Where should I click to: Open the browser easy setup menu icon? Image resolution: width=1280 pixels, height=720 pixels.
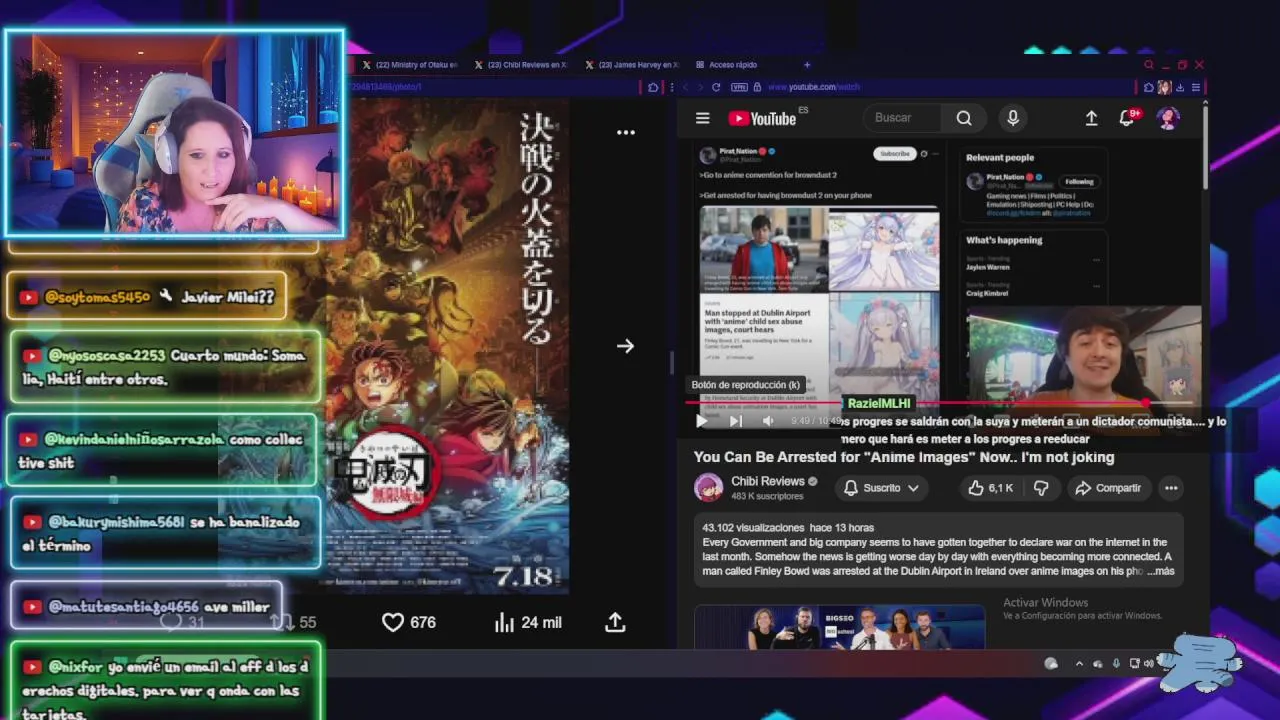pos(1195,87)
